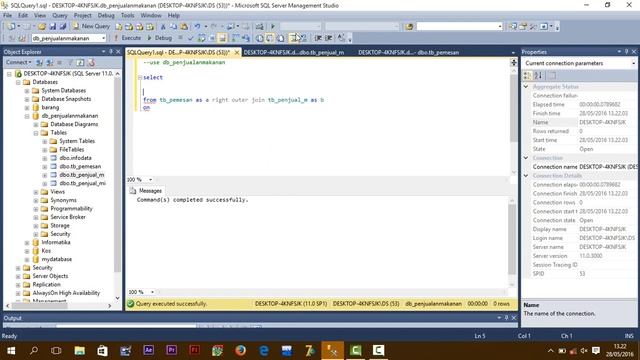Collapse the db_penjualanmakanan database node
The width and height of the screenshot is (640, 360).
click(27, 116)
